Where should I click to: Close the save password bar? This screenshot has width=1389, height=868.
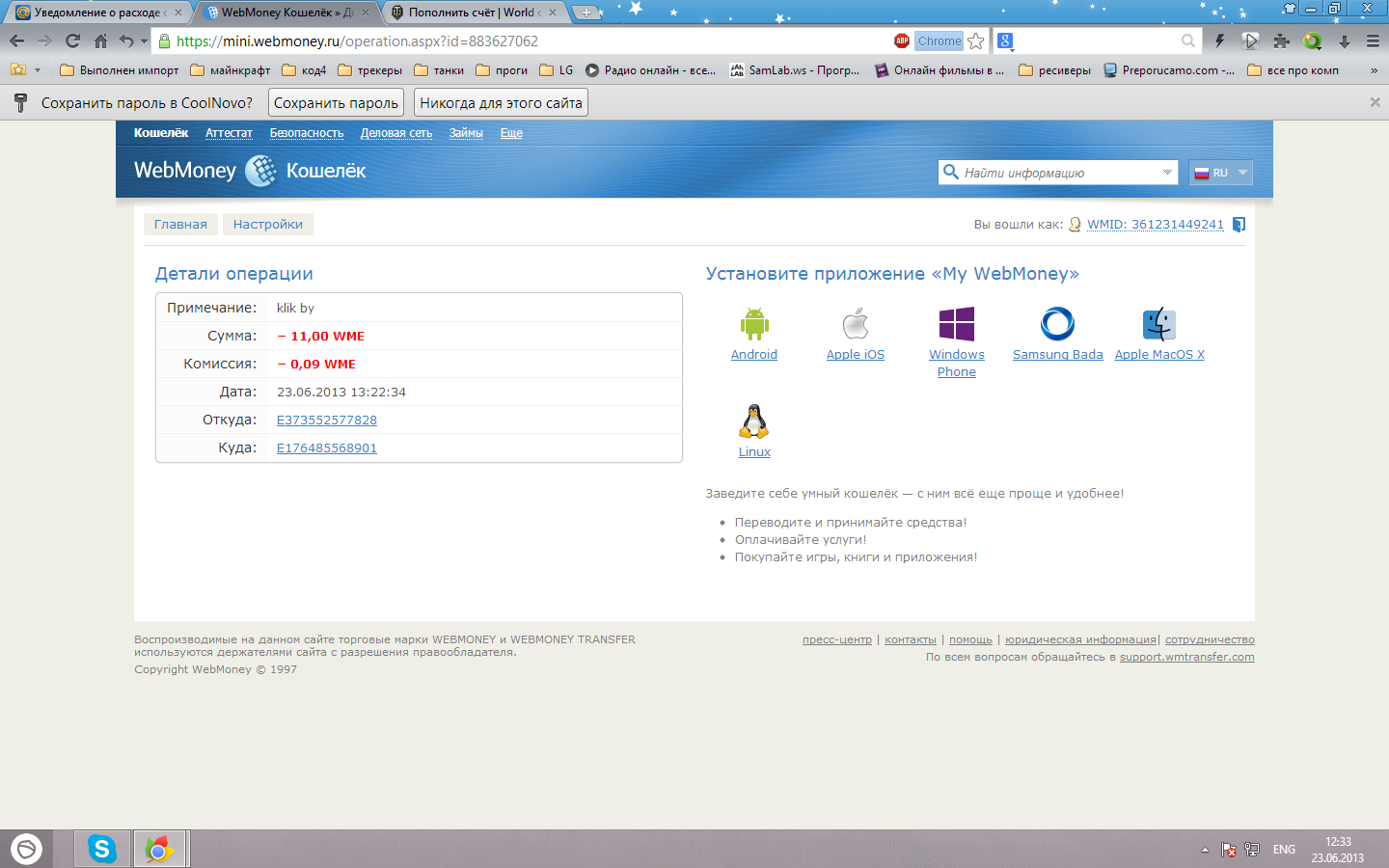(x=1375, y=102)
